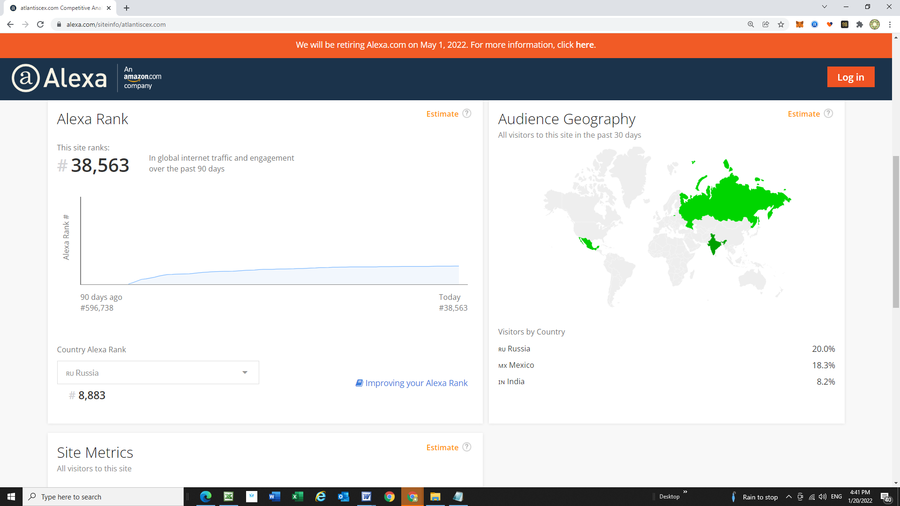The height and width of the screenshot is (506, 900).
Task: Open the Improving your Alexa Rank link
Action: coord(412,383)
